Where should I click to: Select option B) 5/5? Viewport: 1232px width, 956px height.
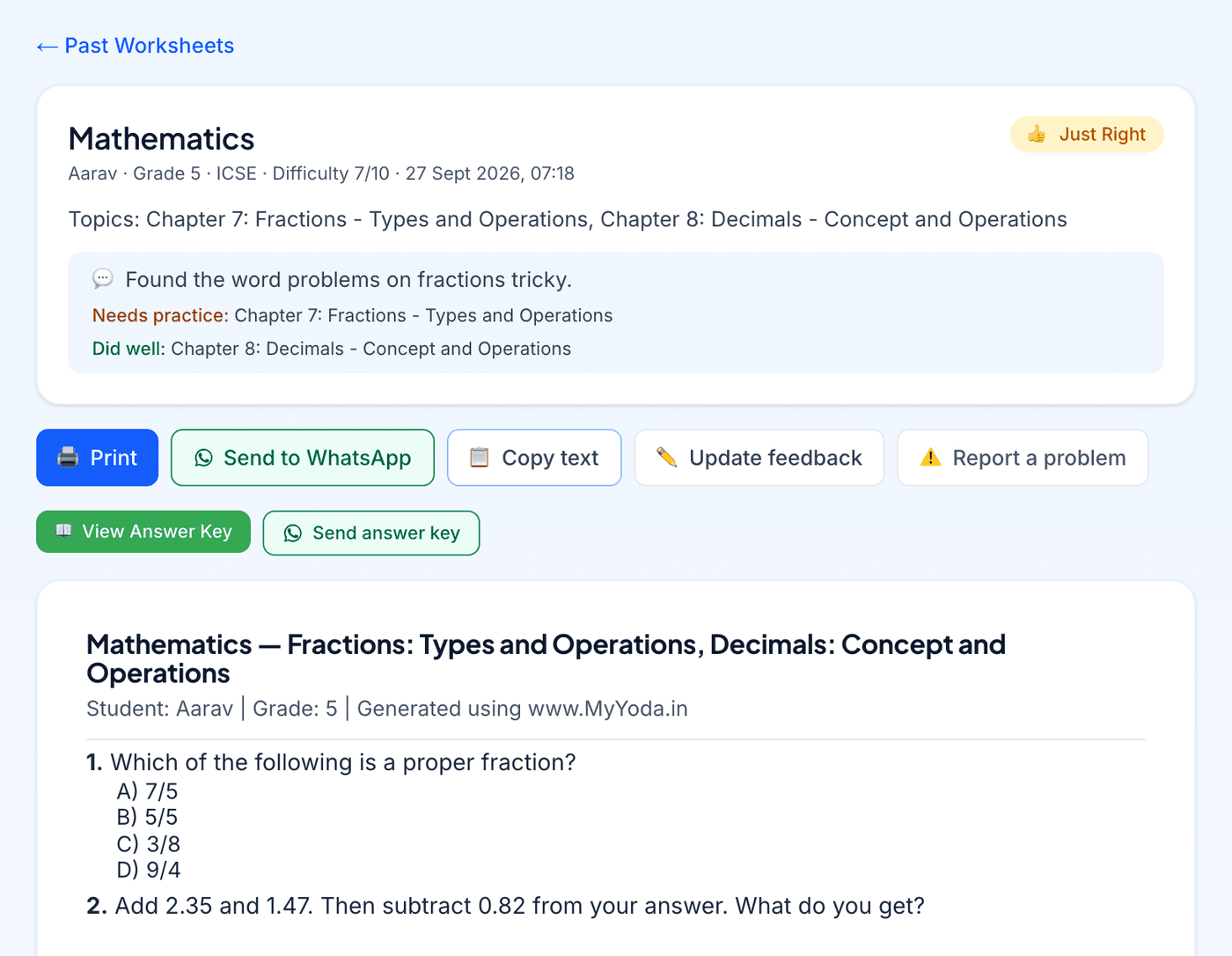[147, 817]
